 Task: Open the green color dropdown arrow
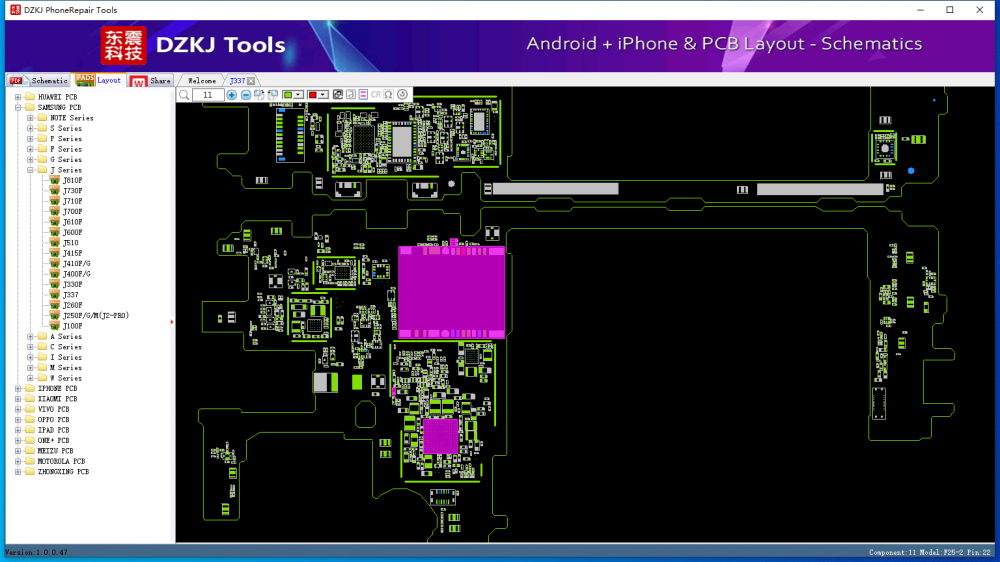(298, 95)
